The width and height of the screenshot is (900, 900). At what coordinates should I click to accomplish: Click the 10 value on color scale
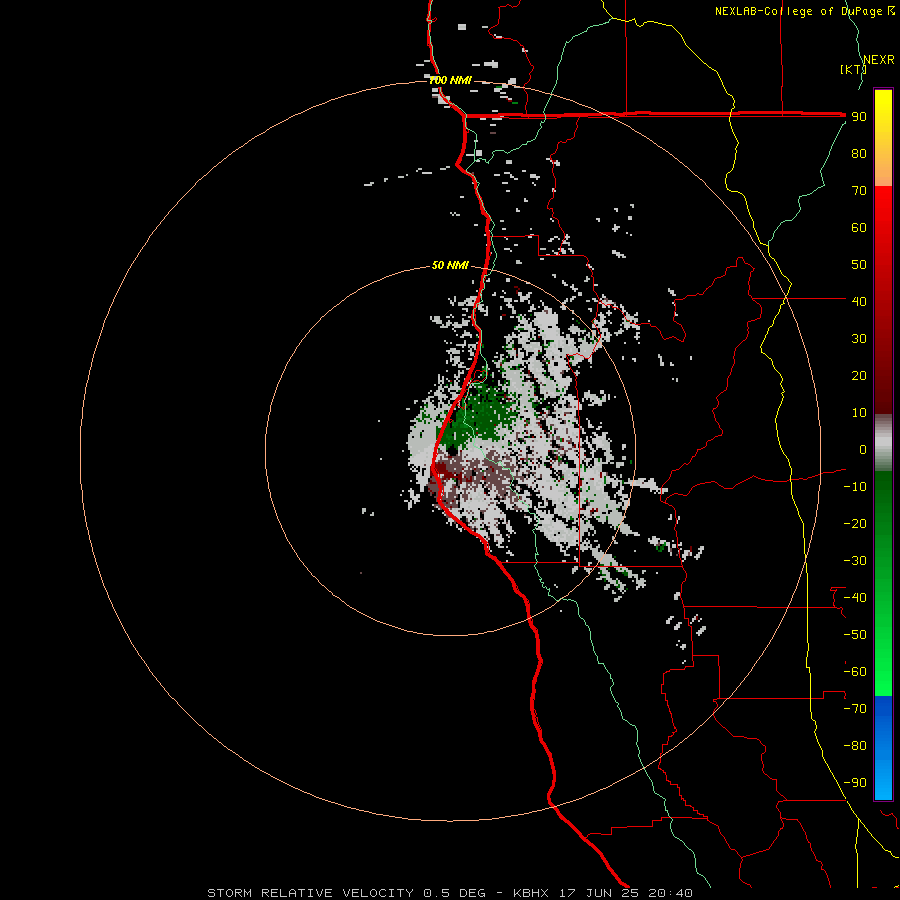tap(859, 413)
